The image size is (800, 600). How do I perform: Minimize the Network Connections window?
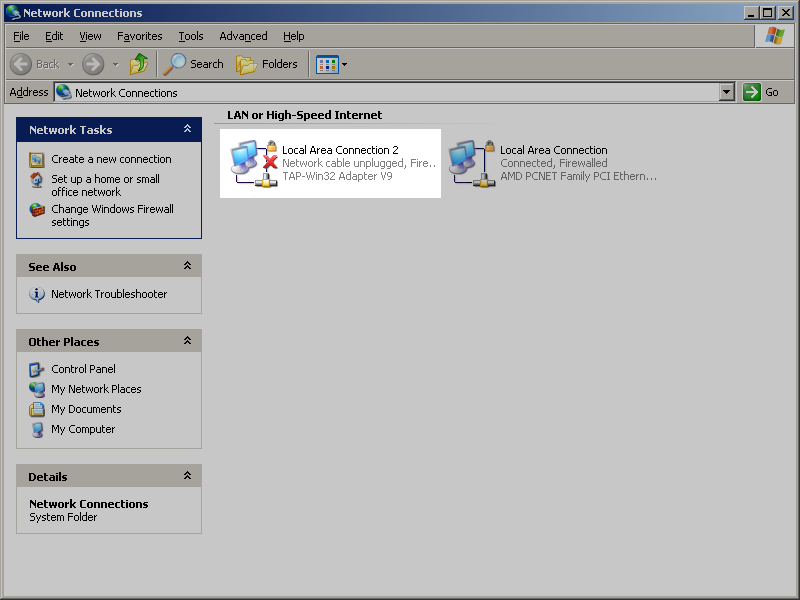(751, 13)
